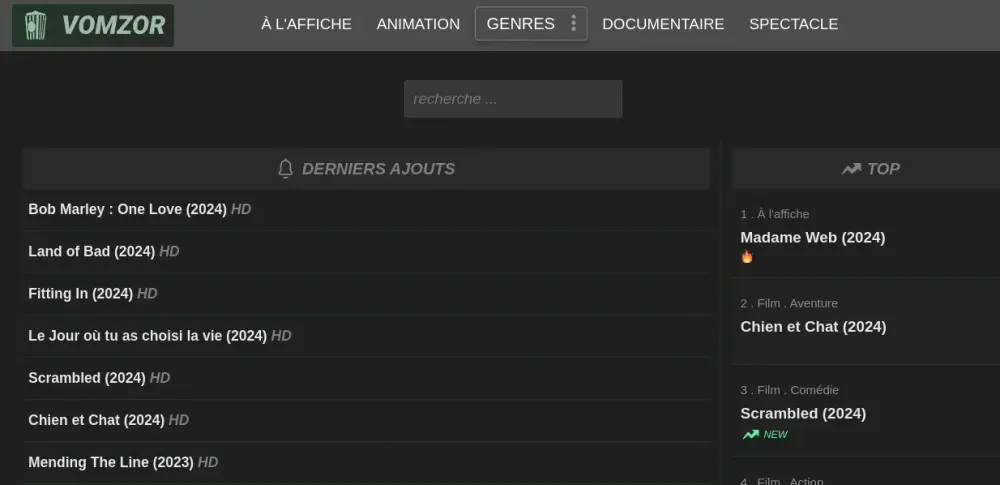The width and height of the screenshot is (1000, 485).
Task: Open the GENRES dropdown
Action: coord(531,24)
